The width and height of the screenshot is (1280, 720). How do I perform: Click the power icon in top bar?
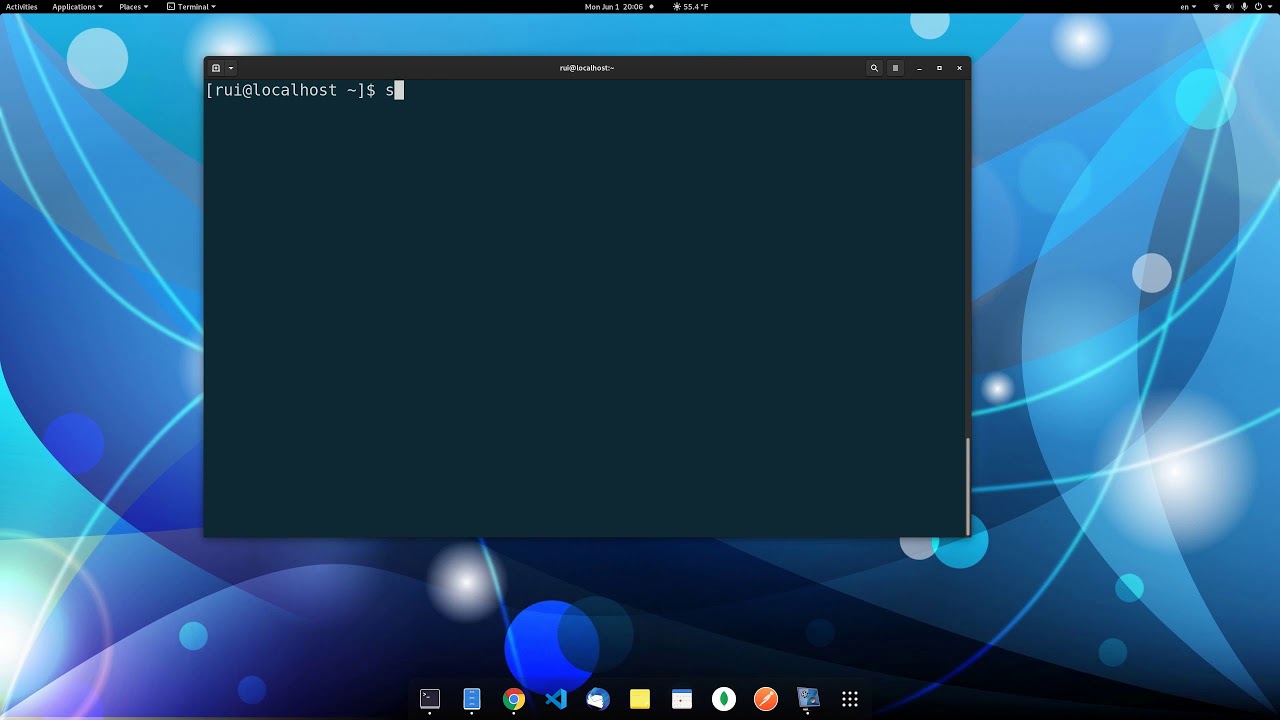(x=1258, y=7)
